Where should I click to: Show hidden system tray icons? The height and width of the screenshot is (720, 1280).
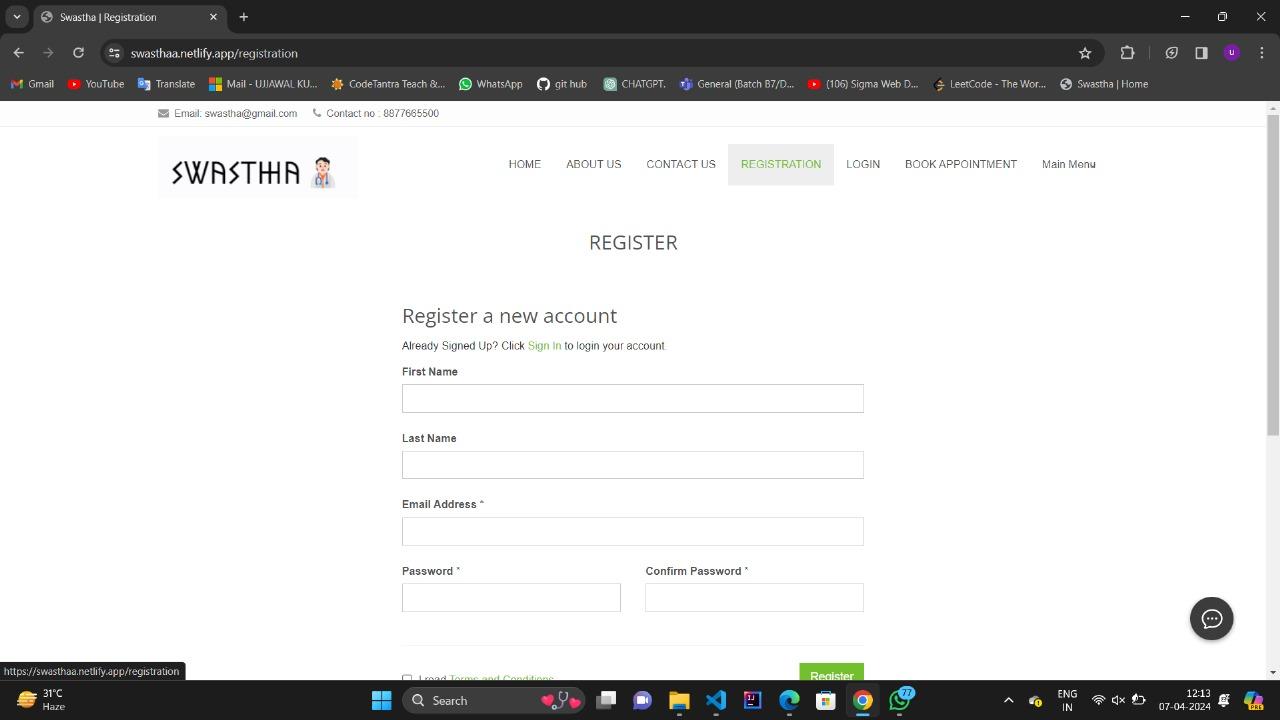[1008, 700]
